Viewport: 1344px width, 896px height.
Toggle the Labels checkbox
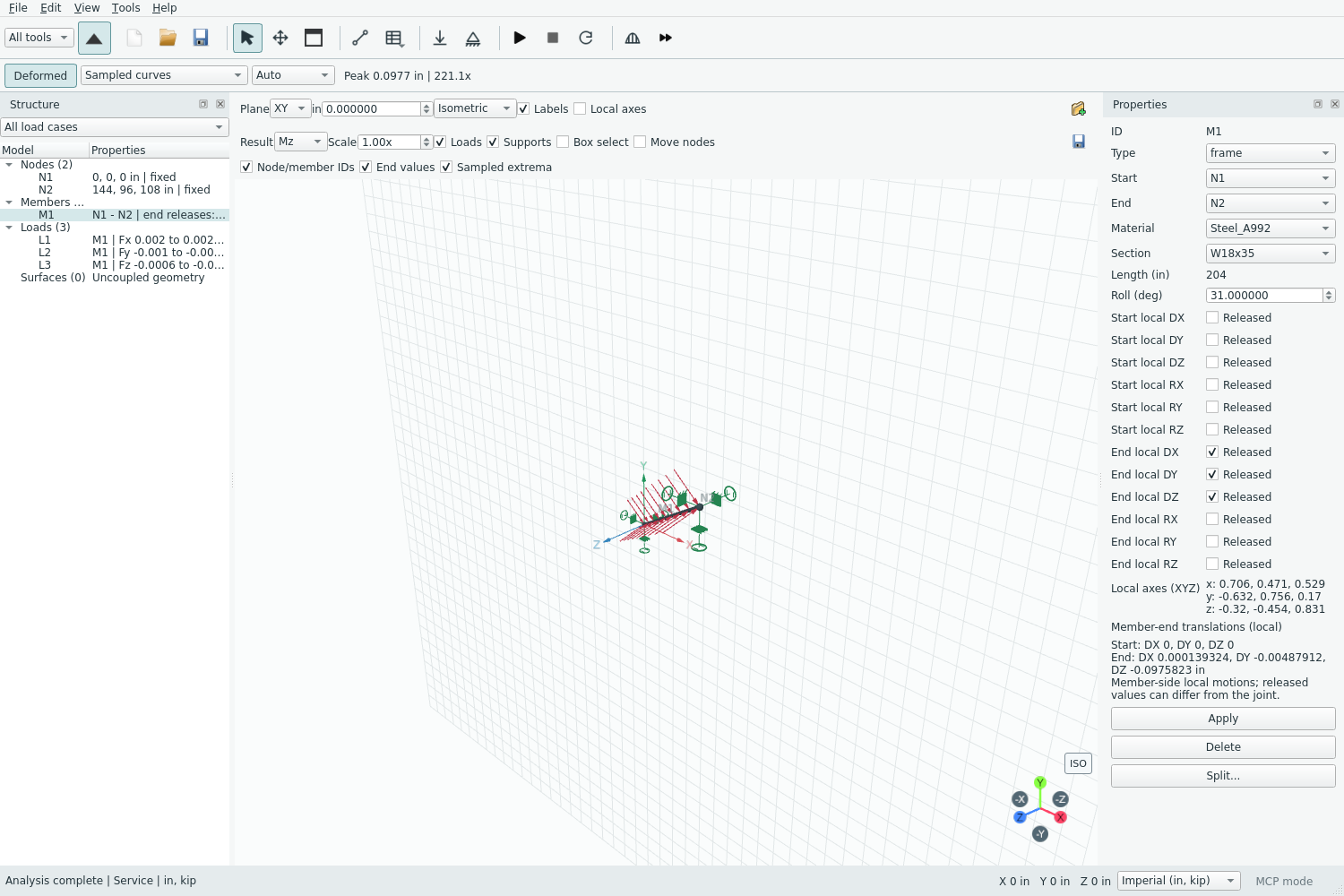point(524,108)
